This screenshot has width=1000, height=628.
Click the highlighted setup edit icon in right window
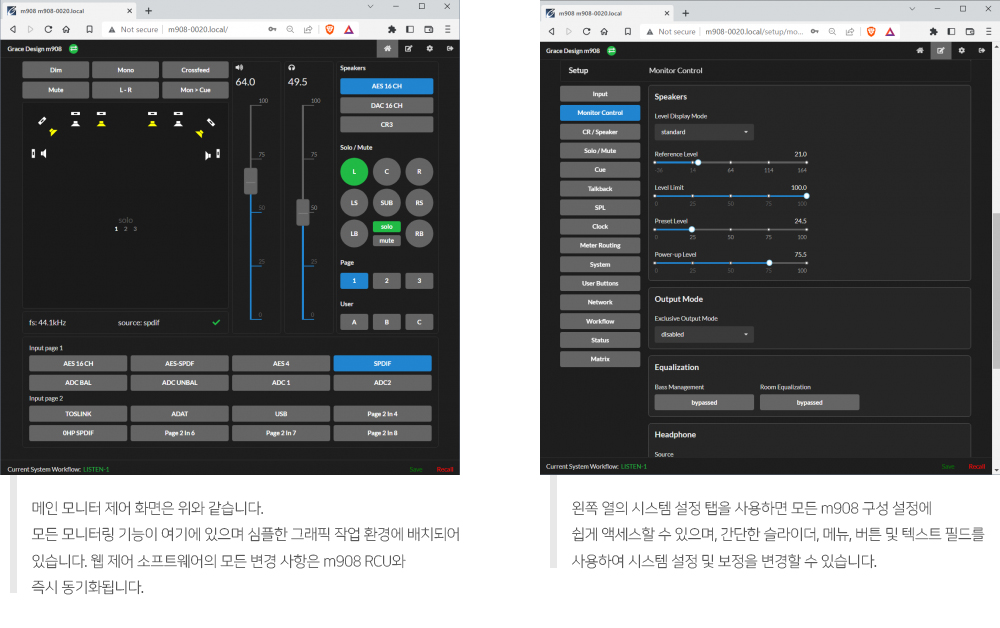[x=941, y=50]
